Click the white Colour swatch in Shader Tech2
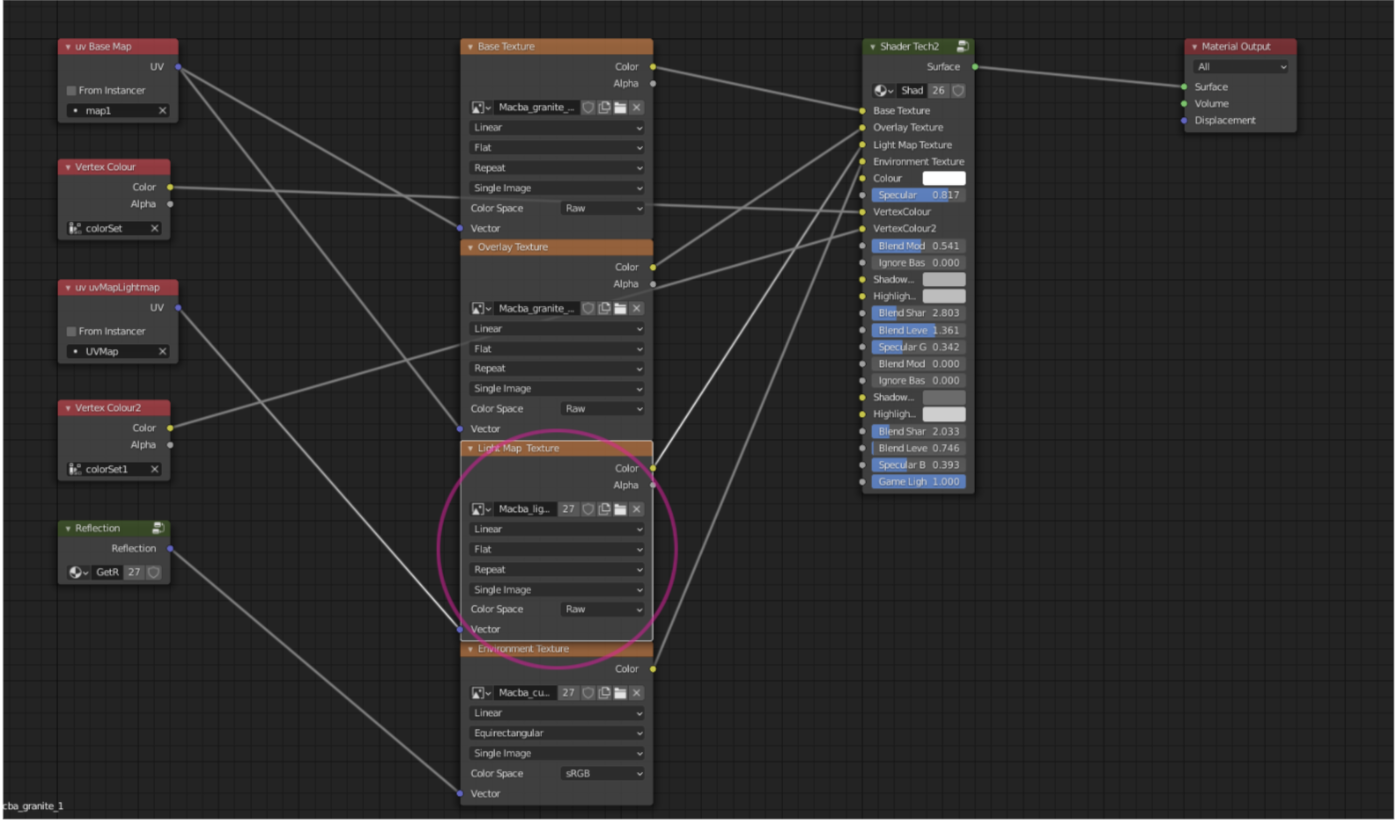The image size is (1400, 830). (945, 178)
